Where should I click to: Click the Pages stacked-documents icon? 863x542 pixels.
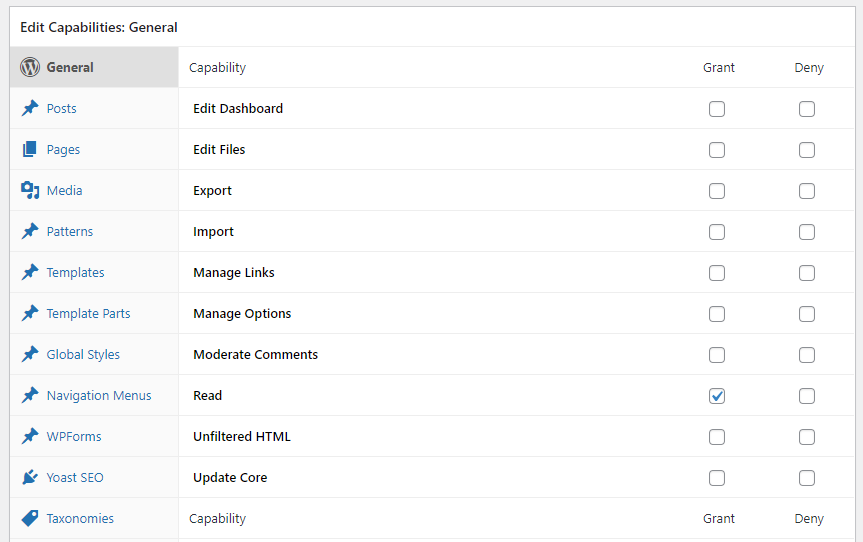pyautogui.click(x=30, y=149)
